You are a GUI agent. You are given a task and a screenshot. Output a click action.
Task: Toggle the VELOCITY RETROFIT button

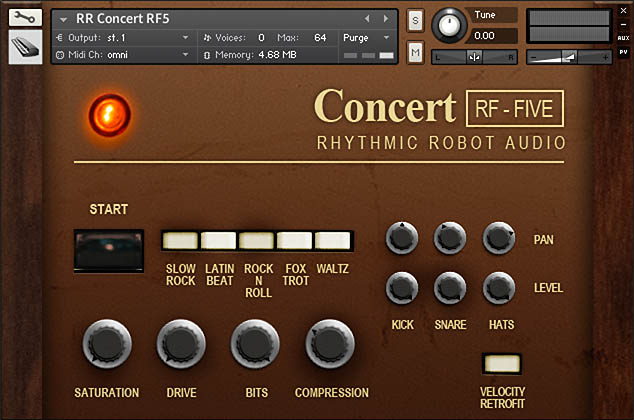pos(502,363)
